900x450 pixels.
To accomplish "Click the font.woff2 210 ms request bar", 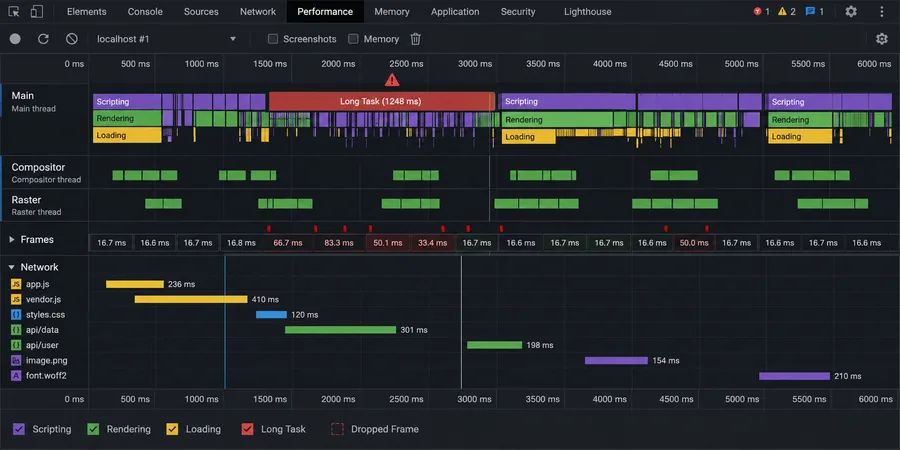I will tap(794, 377).
